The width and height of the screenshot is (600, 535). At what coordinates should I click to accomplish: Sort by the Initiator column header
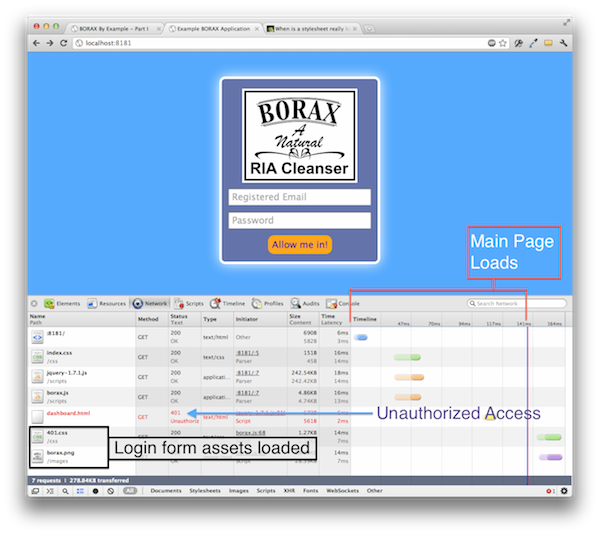click(x=260, y=319)
